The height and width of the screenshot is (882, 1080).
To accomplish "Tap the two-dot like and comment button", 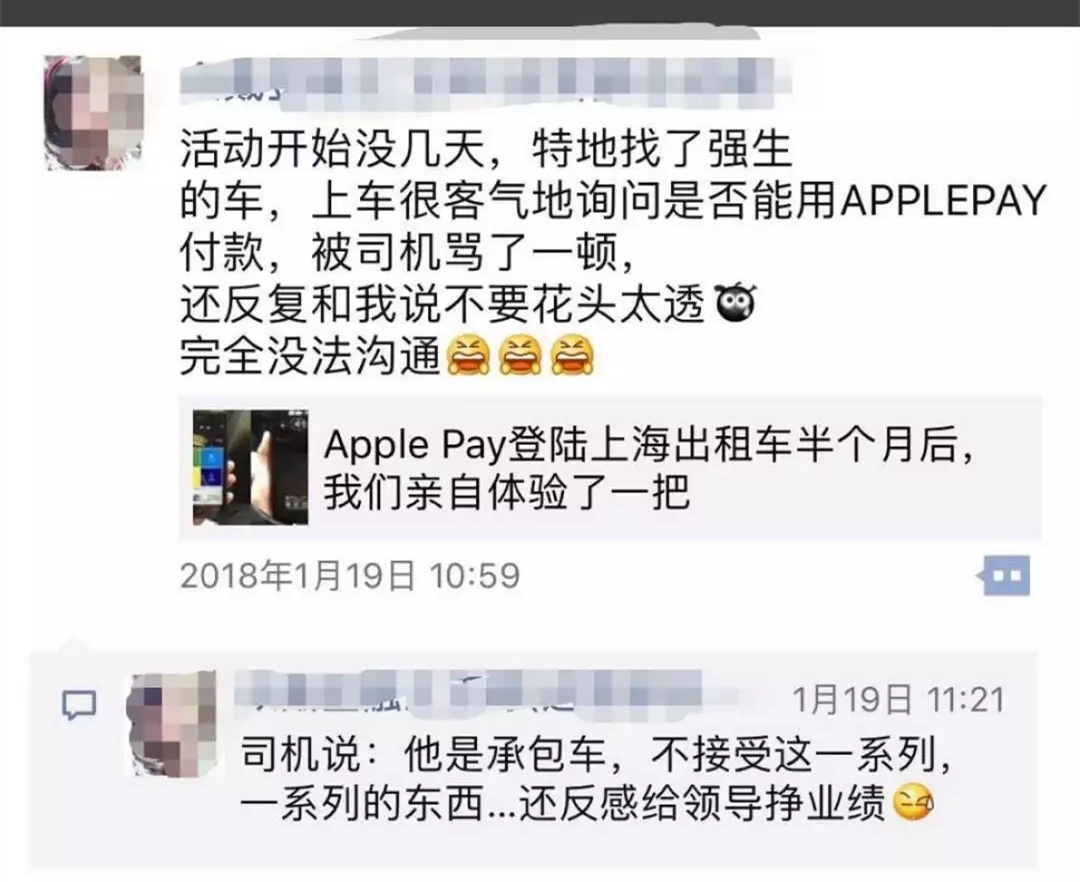I will point(1005,575).
